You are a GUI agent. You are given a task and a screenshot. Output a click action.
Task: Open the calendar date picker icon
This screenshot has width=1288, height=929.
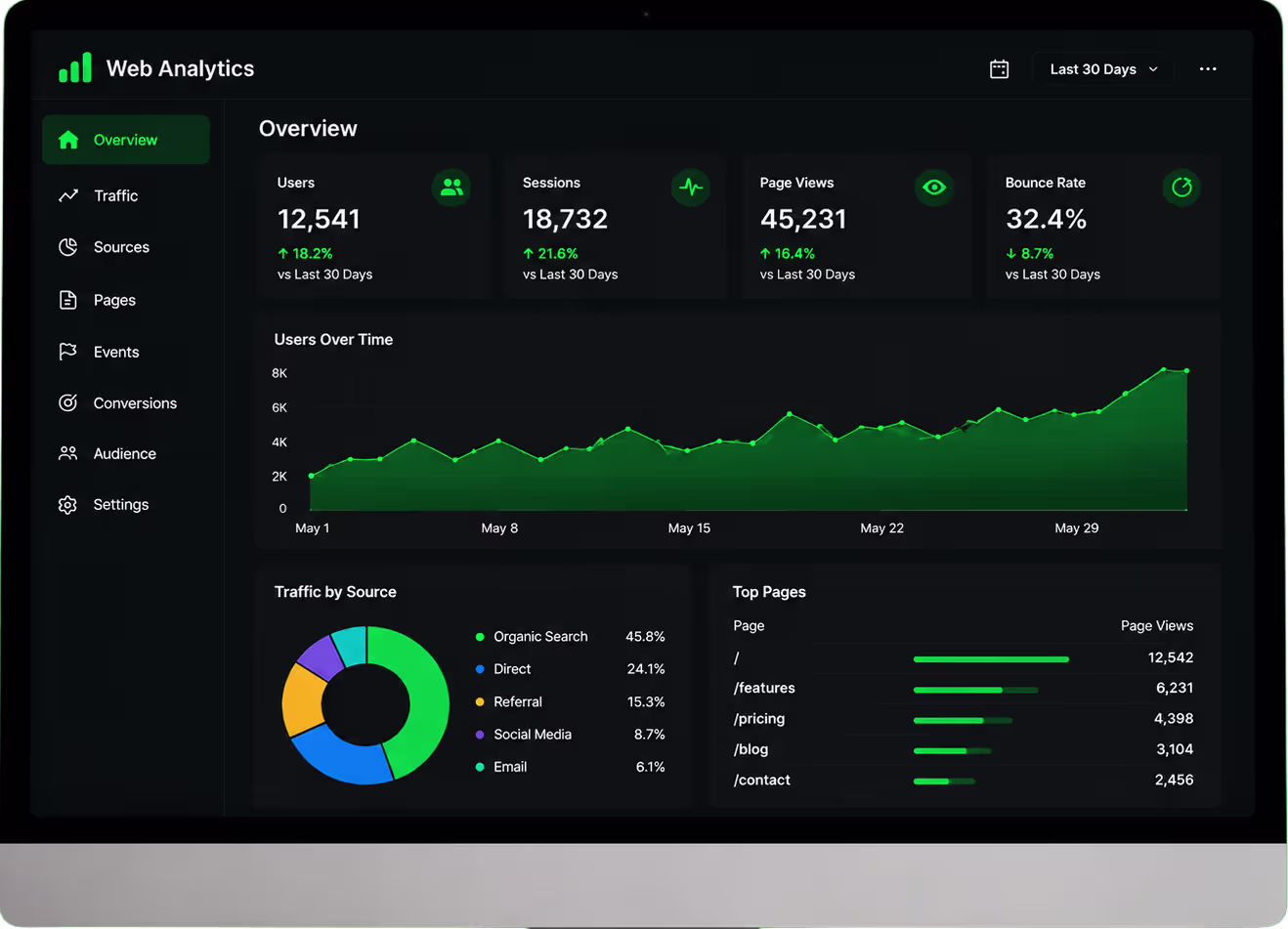(999, 69)
